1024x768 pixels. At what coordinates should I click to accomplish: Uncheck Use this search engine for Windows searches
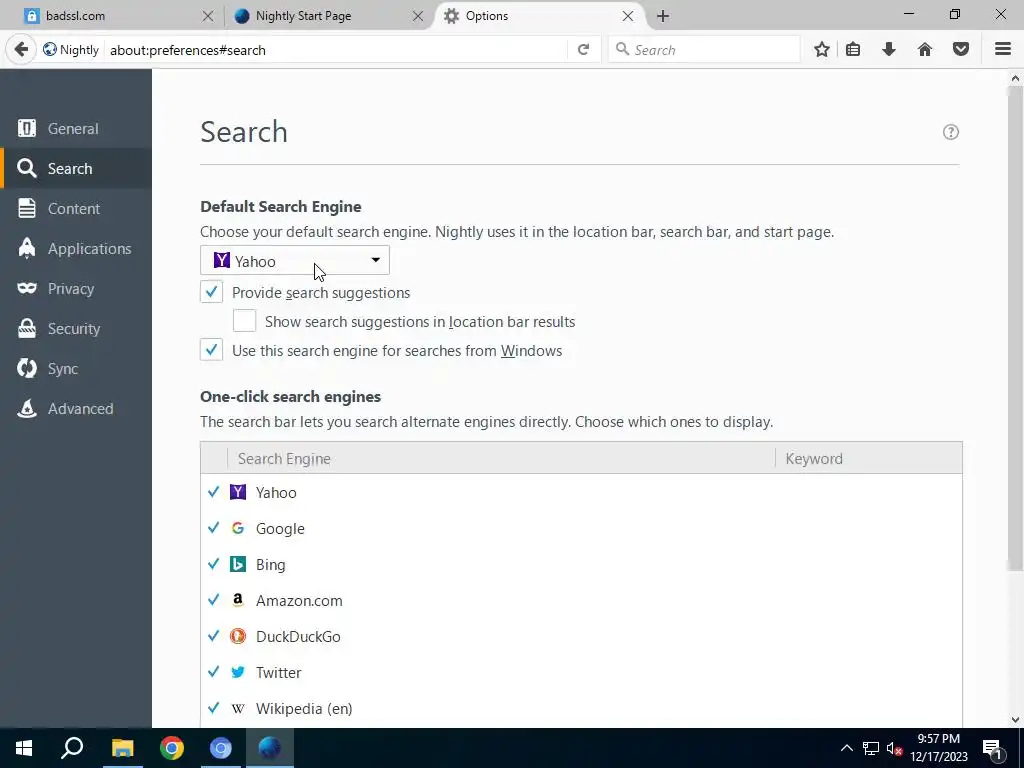point(212,349)
